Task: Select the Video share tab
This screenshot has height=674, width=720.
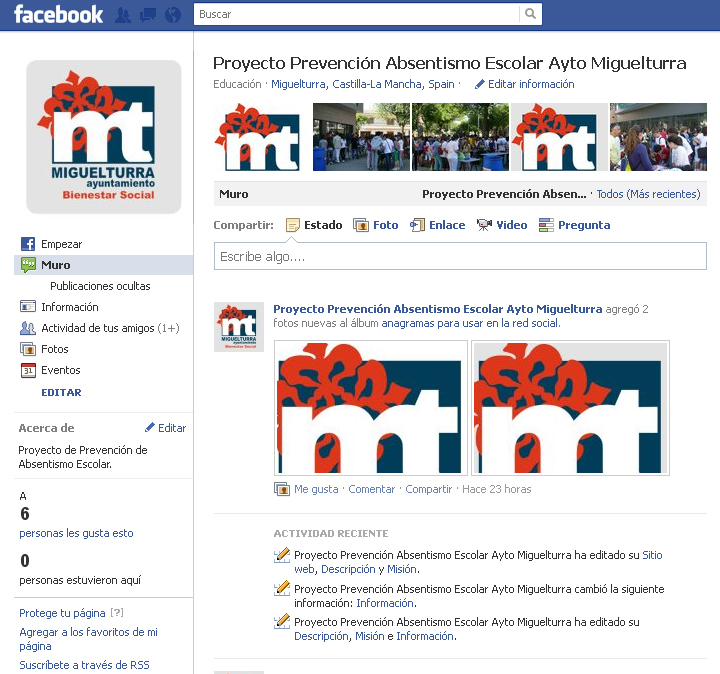Action: coord(502,225)
